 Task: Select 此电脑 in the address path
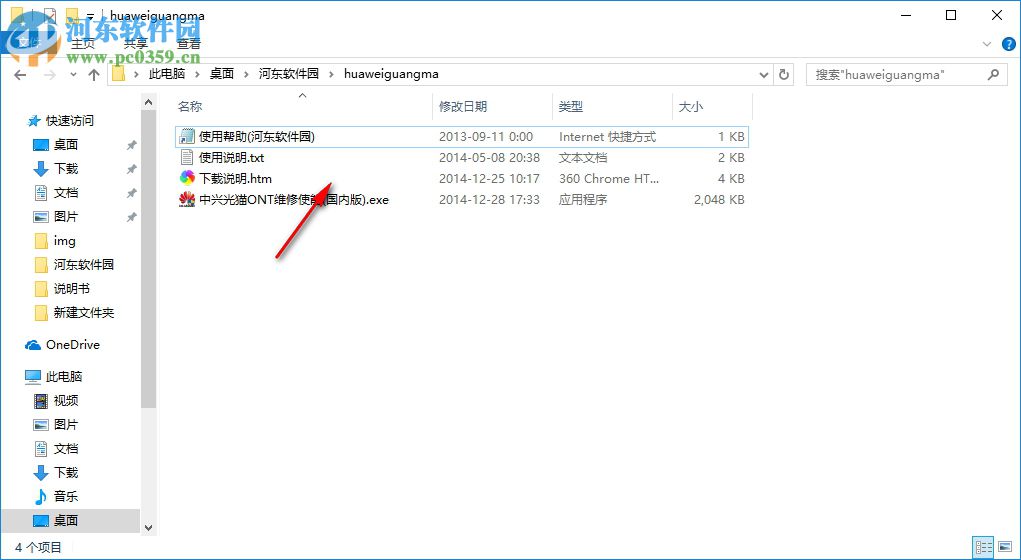(x=167, y=74)
